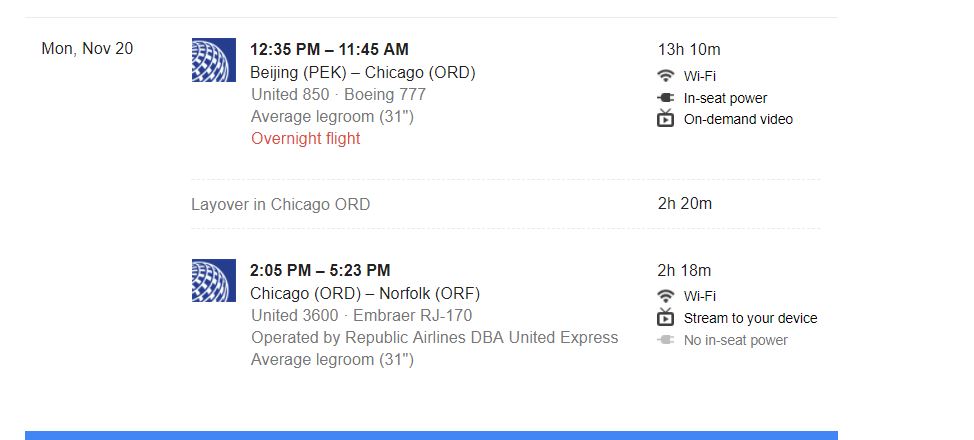Click the 2:05 PM – 5:23 PM times
Image resolution: width=974 pixels, height=440 pixels.
click(320, 270)
